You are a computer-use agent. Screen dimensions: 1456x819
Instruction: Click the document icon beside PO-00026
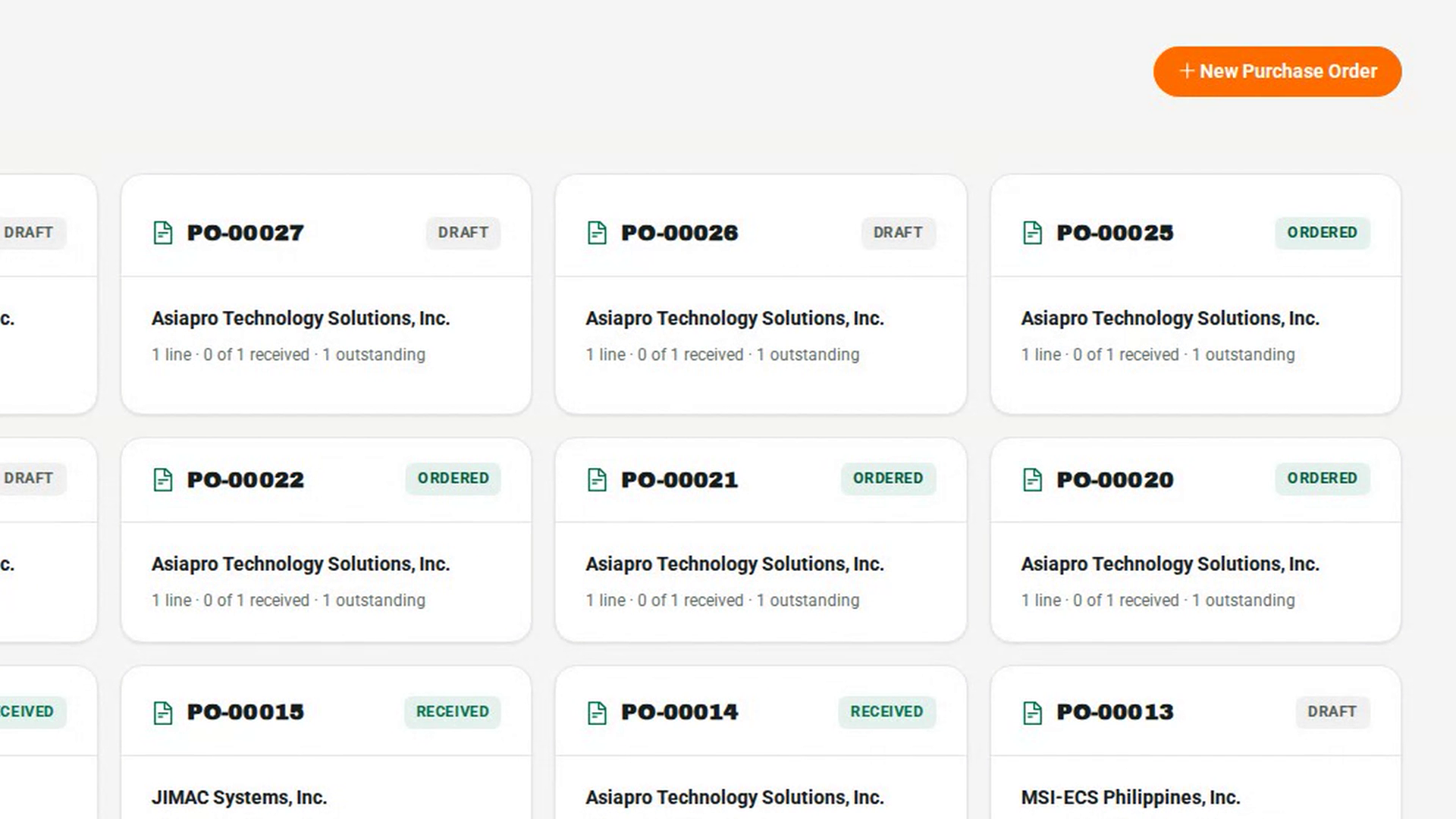pos(597,233)
